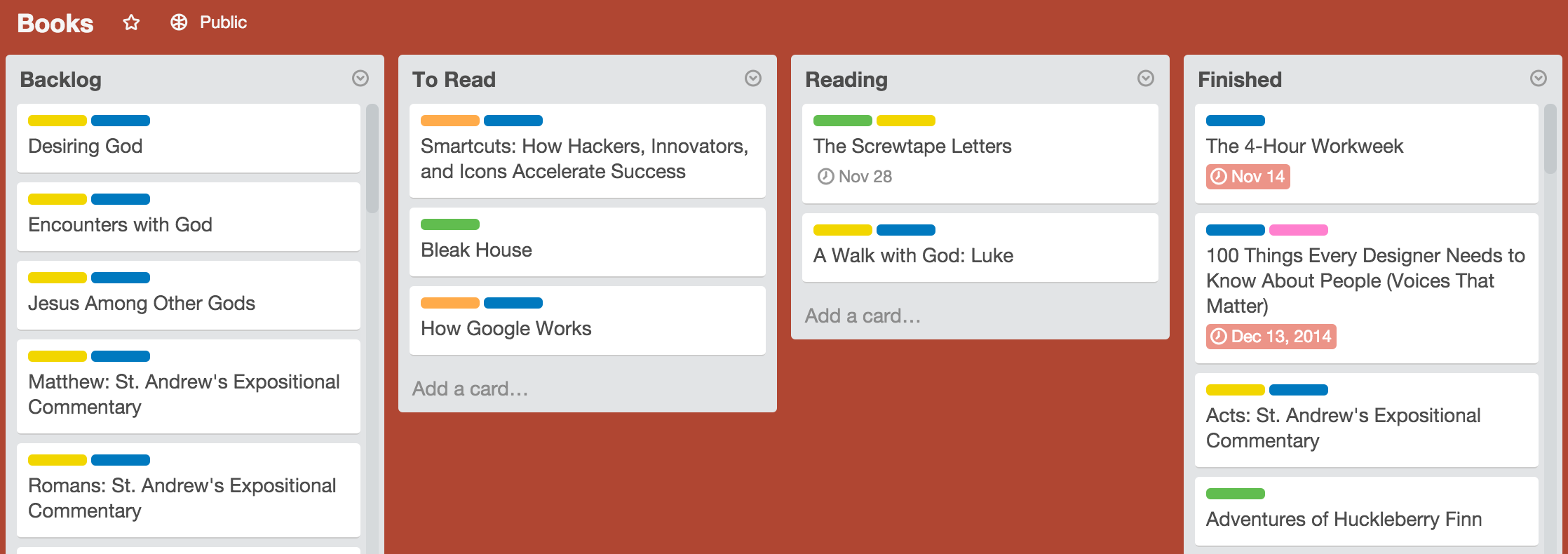Expand the Backlog list header

pos(62,79)
